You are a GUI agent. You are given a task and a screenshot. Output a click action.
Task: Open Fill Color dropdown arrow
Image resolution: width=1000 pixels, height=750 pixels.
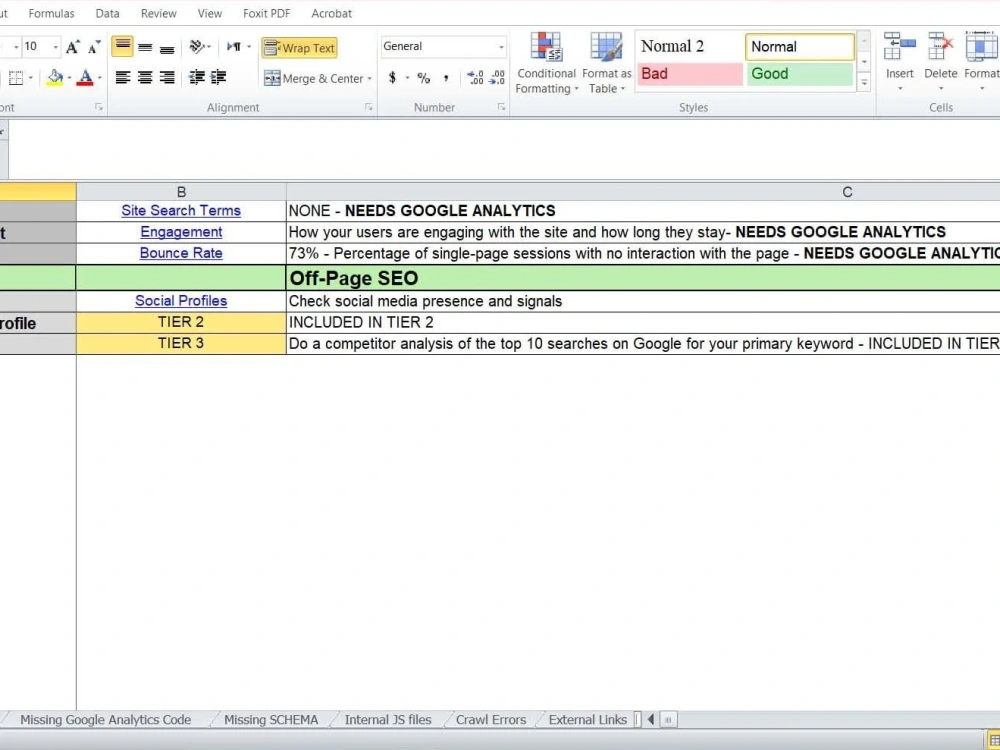coord(69,79)
